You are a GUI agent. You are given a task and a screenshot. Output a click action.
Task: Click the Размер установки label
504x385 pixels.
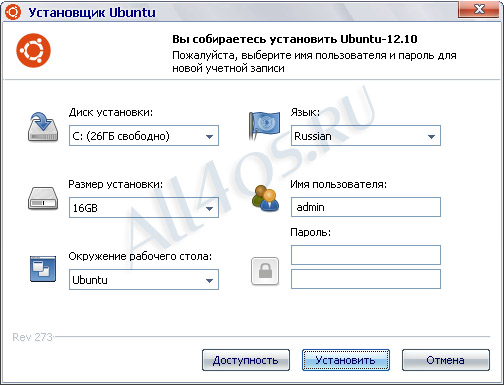pyautogui.click(x=116, y=184)
